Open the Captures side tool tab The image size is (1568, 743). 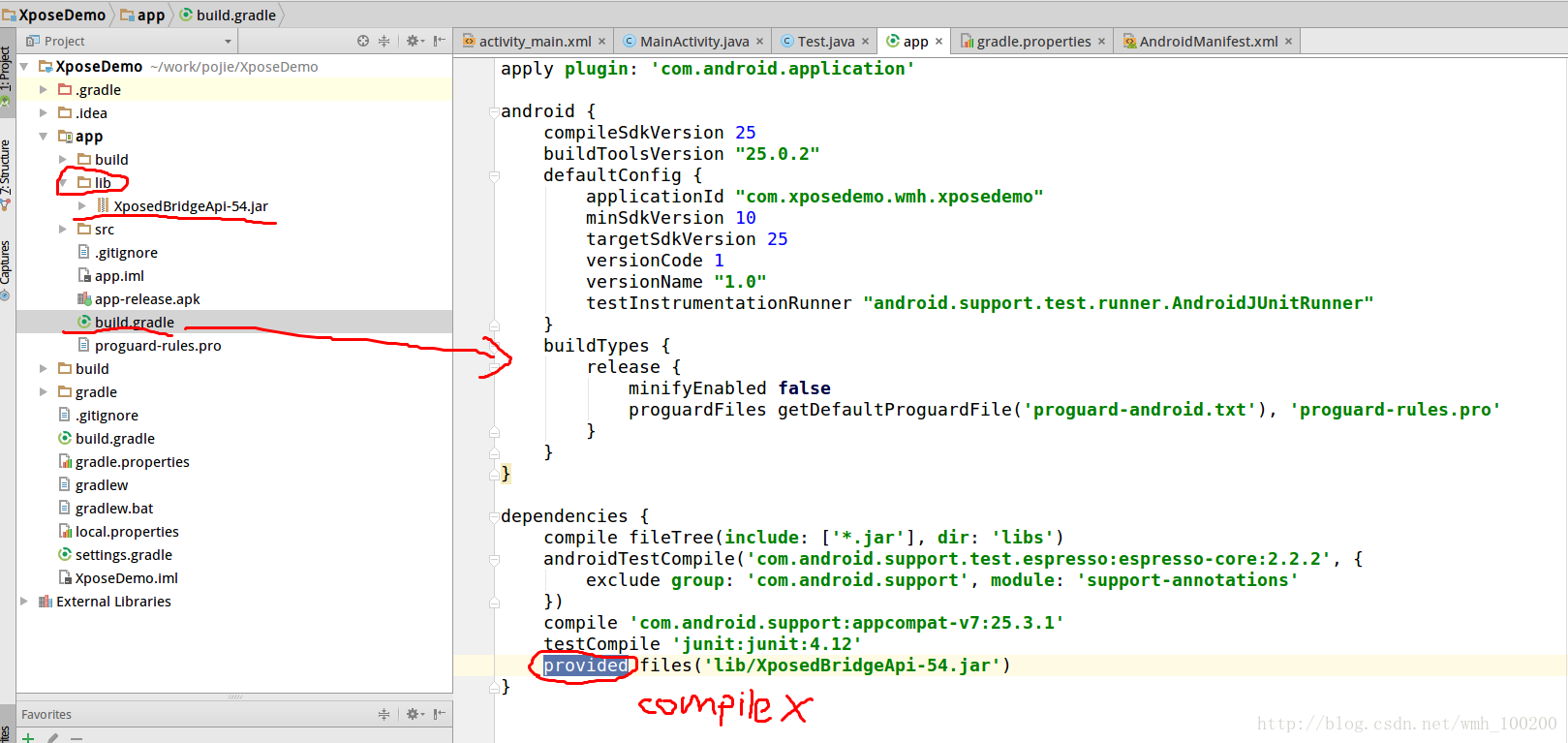tap(6, 269)
